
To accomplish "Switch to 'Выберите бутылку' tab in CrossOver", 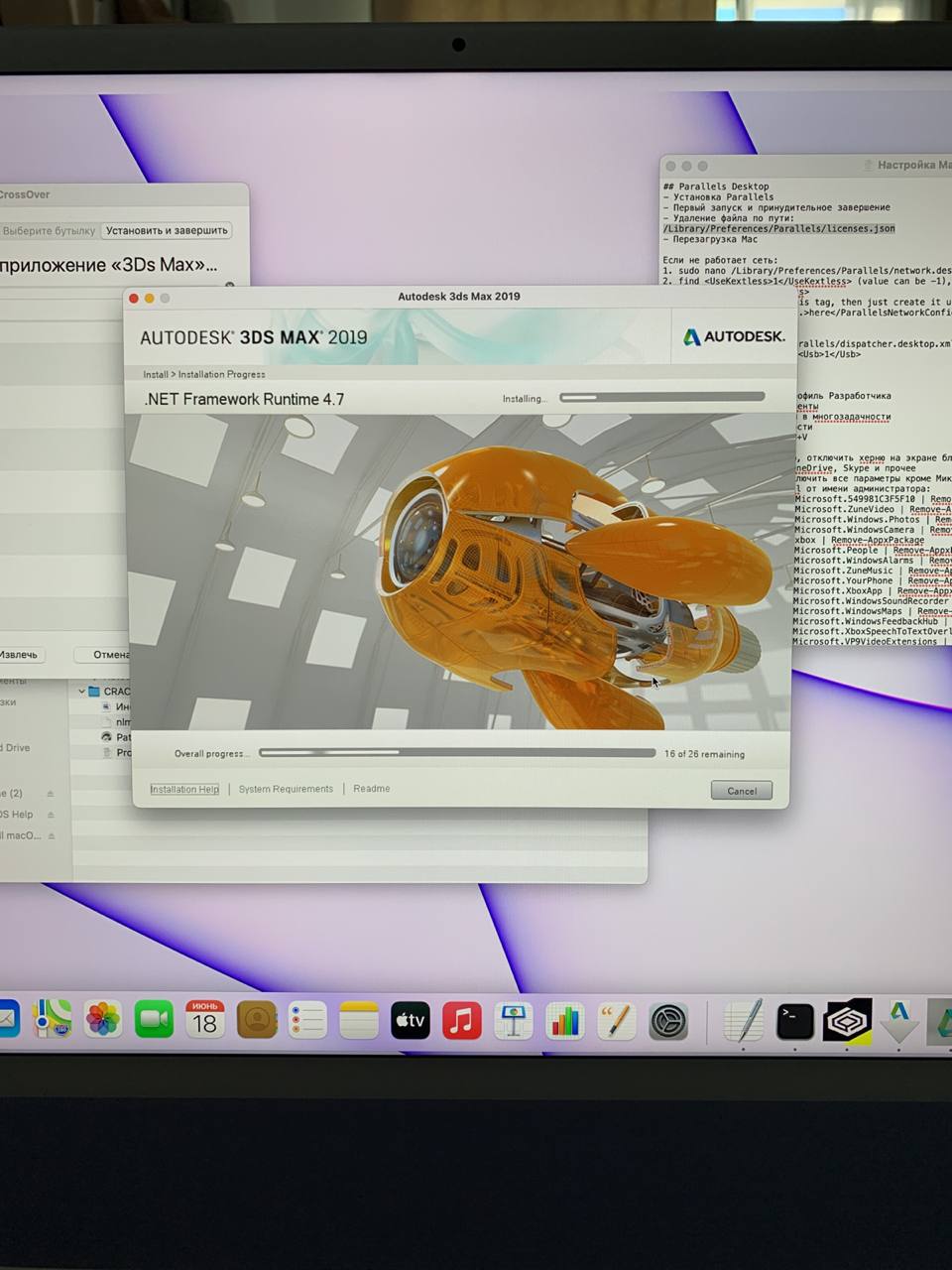I will (x=48, y=230).
